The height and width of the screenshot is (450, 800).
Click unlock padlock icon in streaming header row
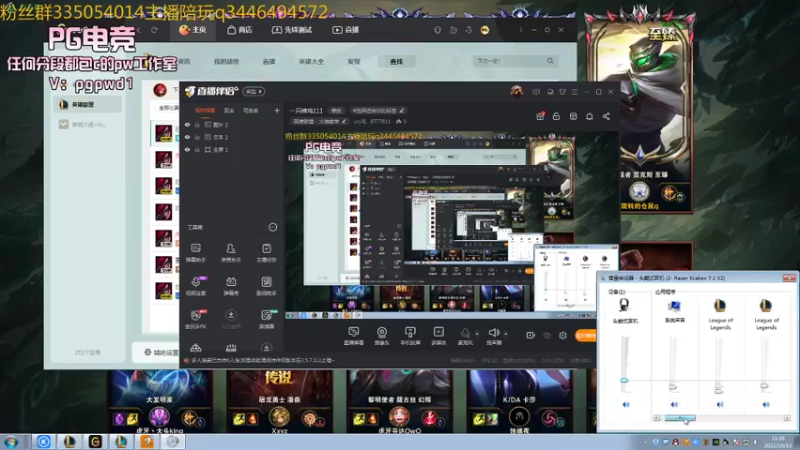556,116
